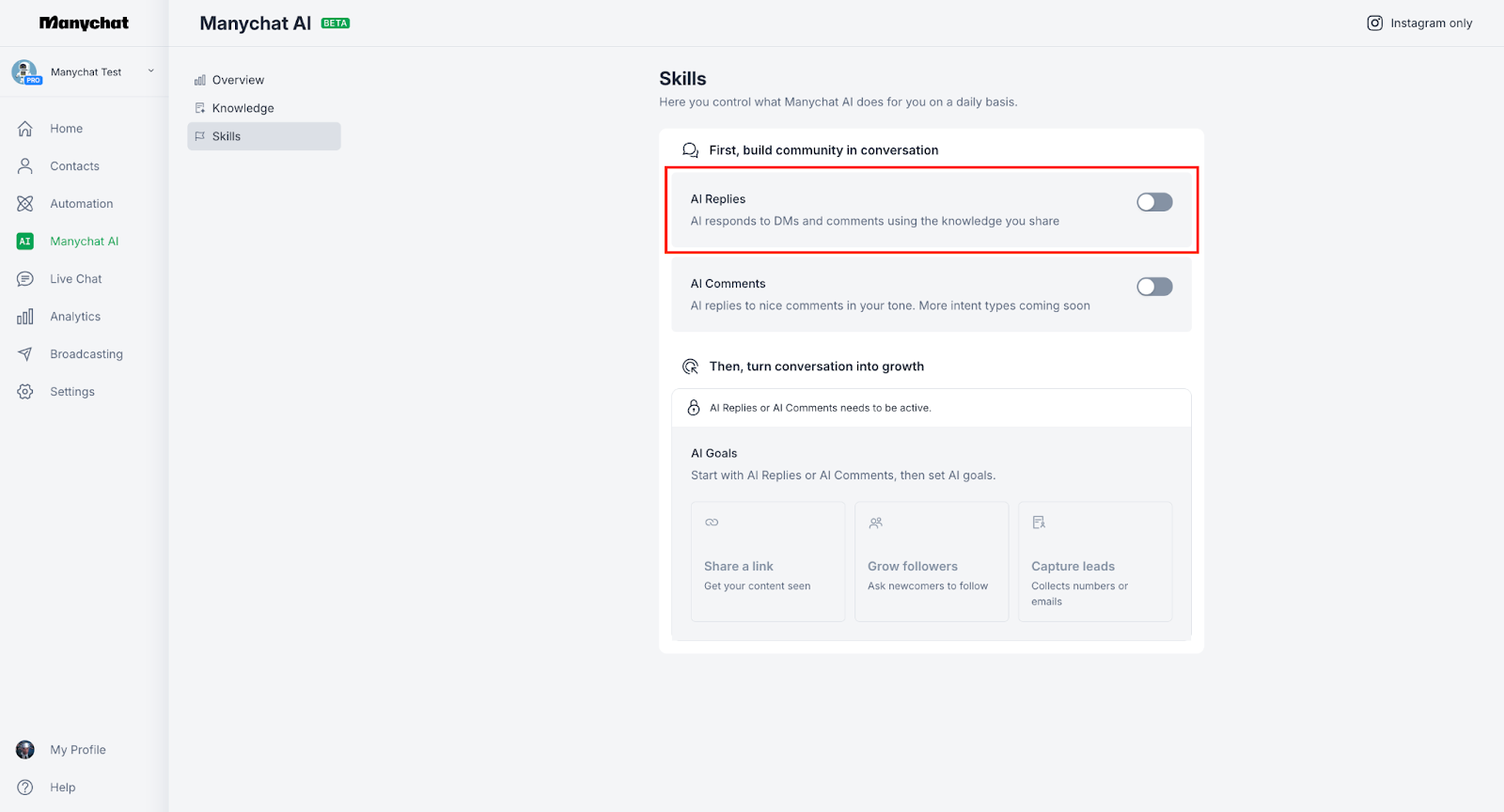
Task: Click the Home icon in sidebar
Action: point(25,129)
